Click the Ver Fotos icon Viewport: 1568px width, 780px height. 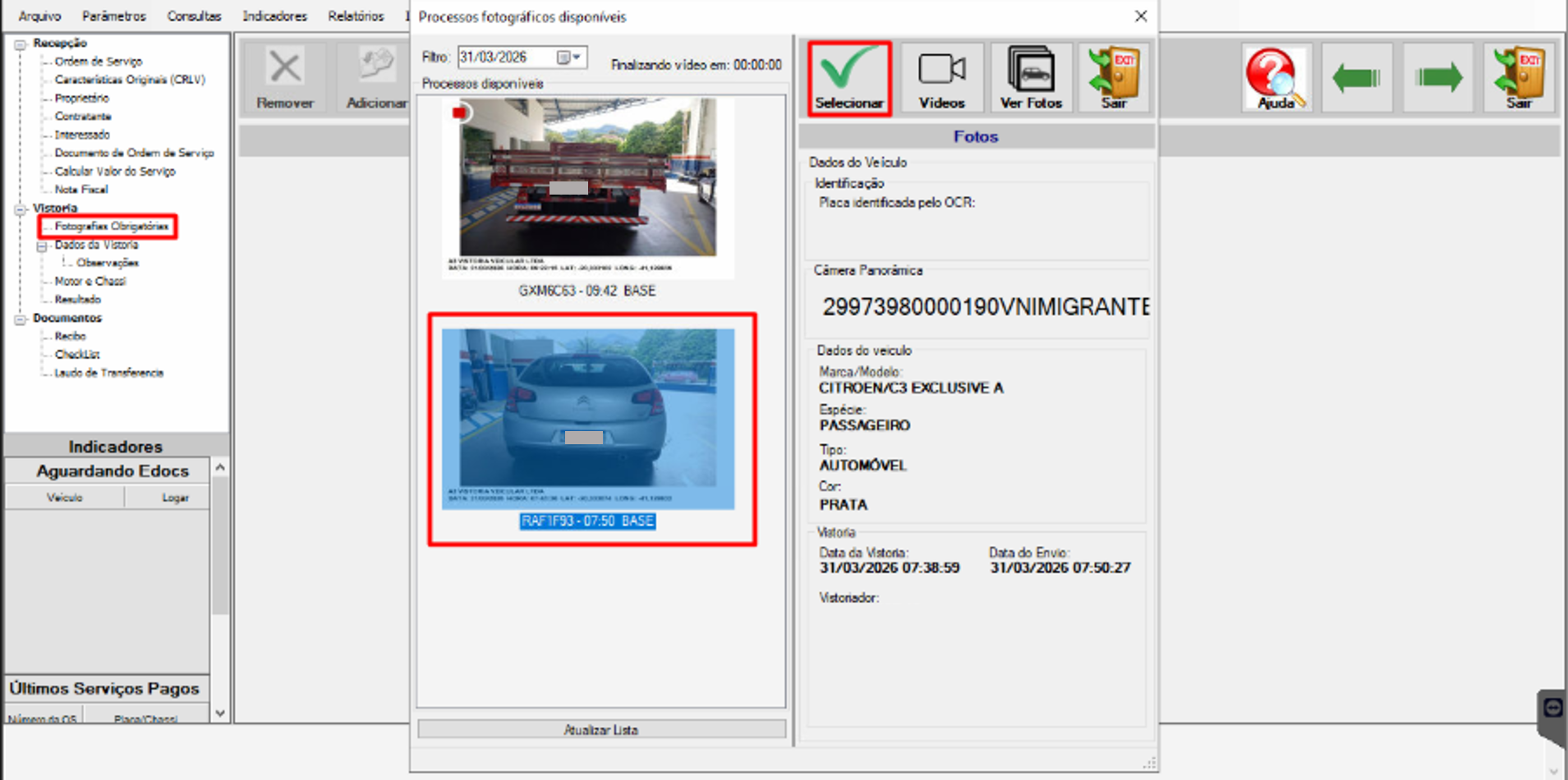coord(1031,79)
